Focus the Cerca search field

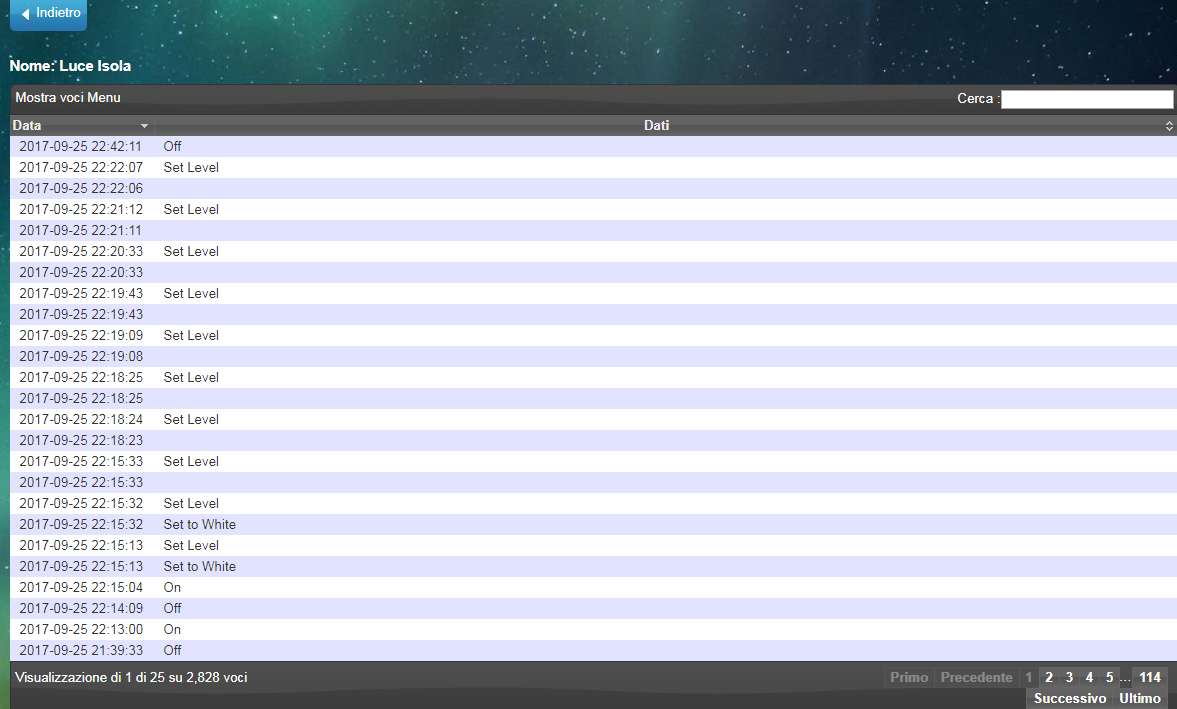[x=1087, y=99]
